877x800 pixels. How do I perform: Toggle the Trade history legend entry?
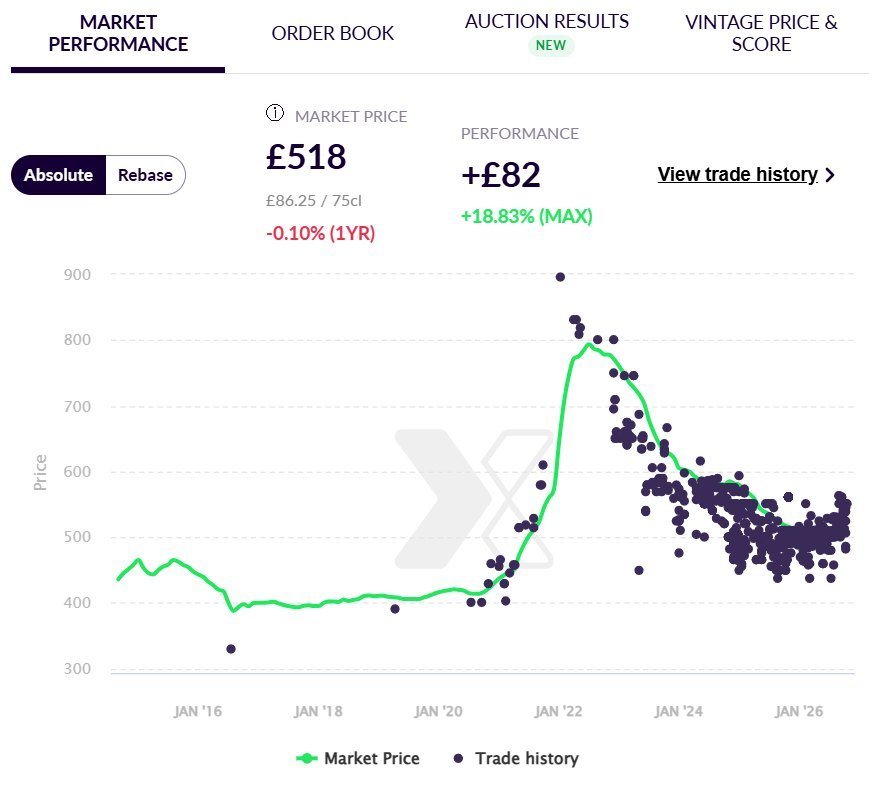point(516,759)
